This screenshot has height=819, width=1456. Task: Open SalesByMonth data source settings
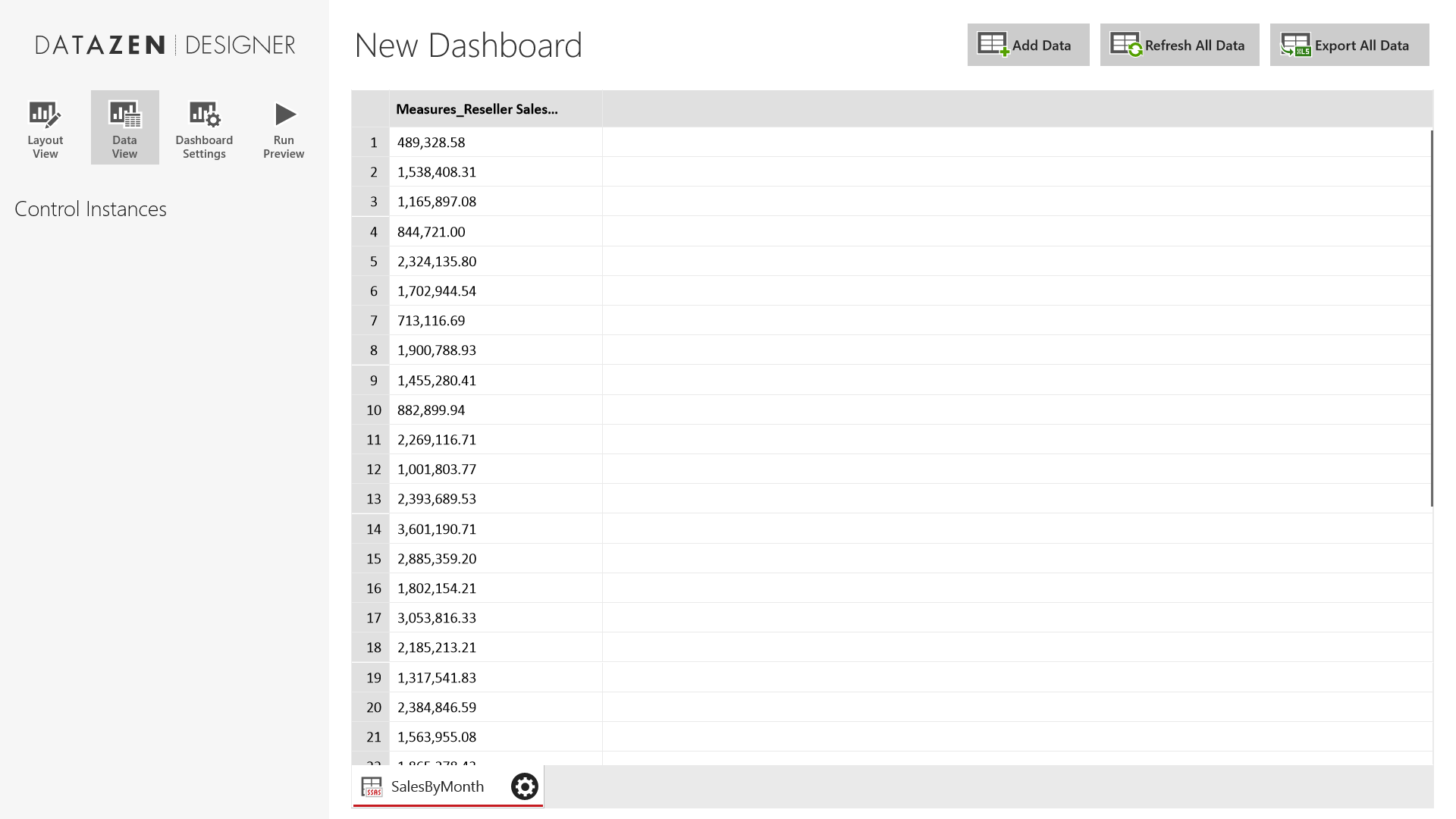click(x=524, y=786)
